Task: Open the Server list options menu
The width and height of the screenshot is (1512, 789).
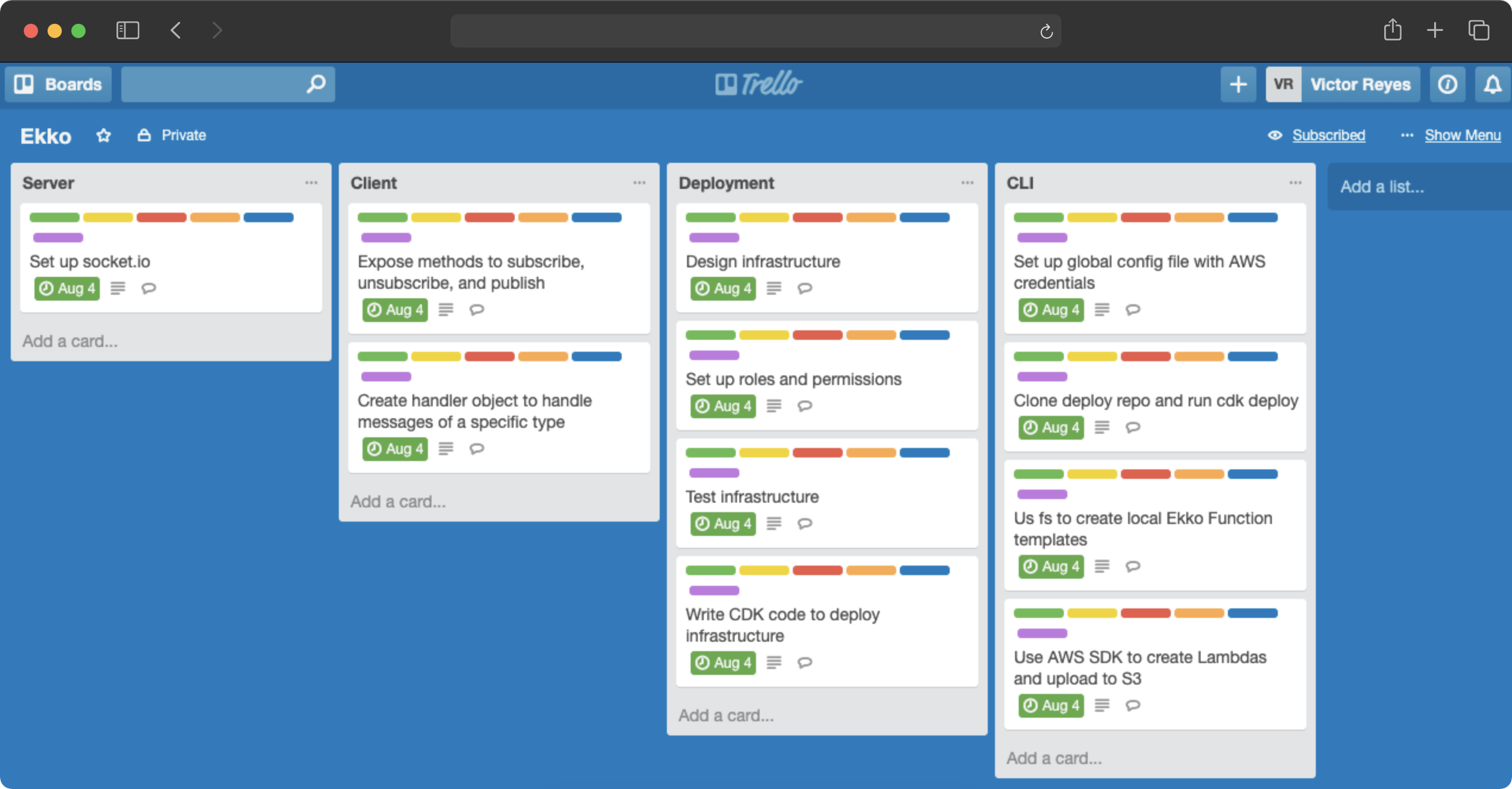Action: click(311, 183)
